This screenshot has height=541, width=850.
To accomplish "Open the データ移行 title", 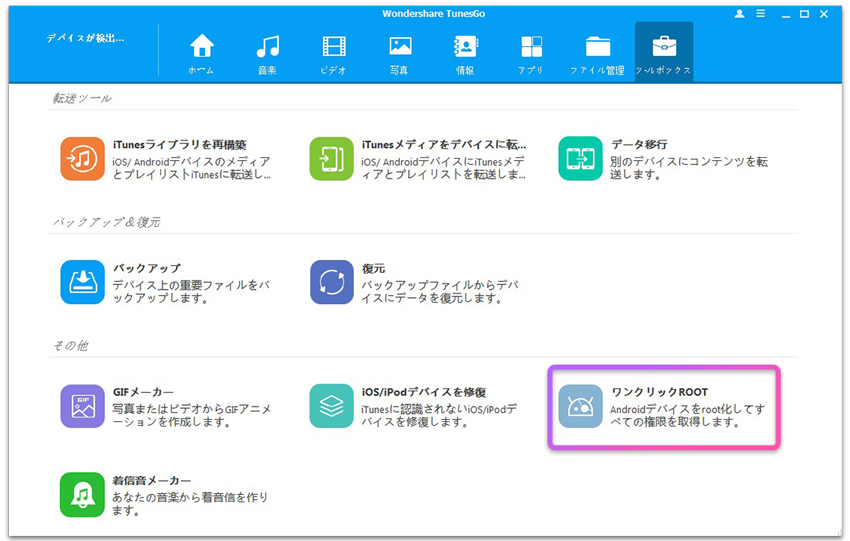I will click(x=639, y=145).
